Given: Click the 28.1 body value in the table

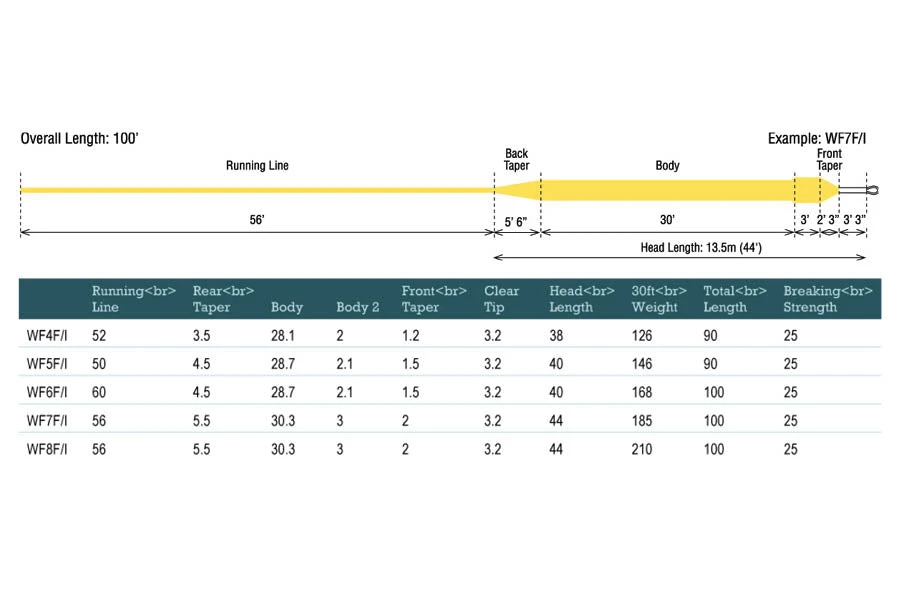Looking at the screenshot, I should click(x=284, y=336).
